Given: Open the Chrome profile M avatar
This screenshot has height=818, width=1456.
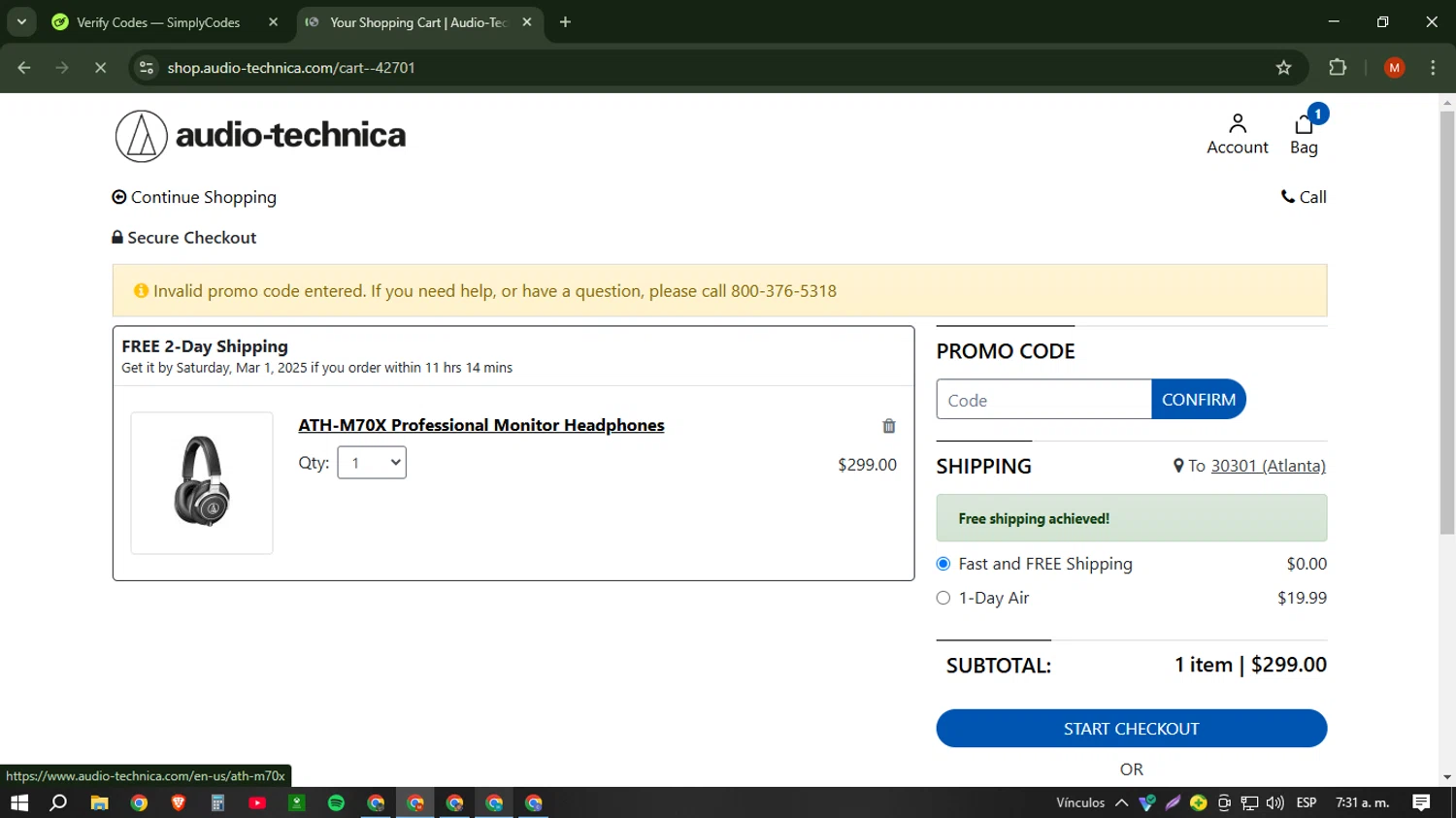Looking at the screenshot, I should pyautogui.click(x=1394, y=68).
